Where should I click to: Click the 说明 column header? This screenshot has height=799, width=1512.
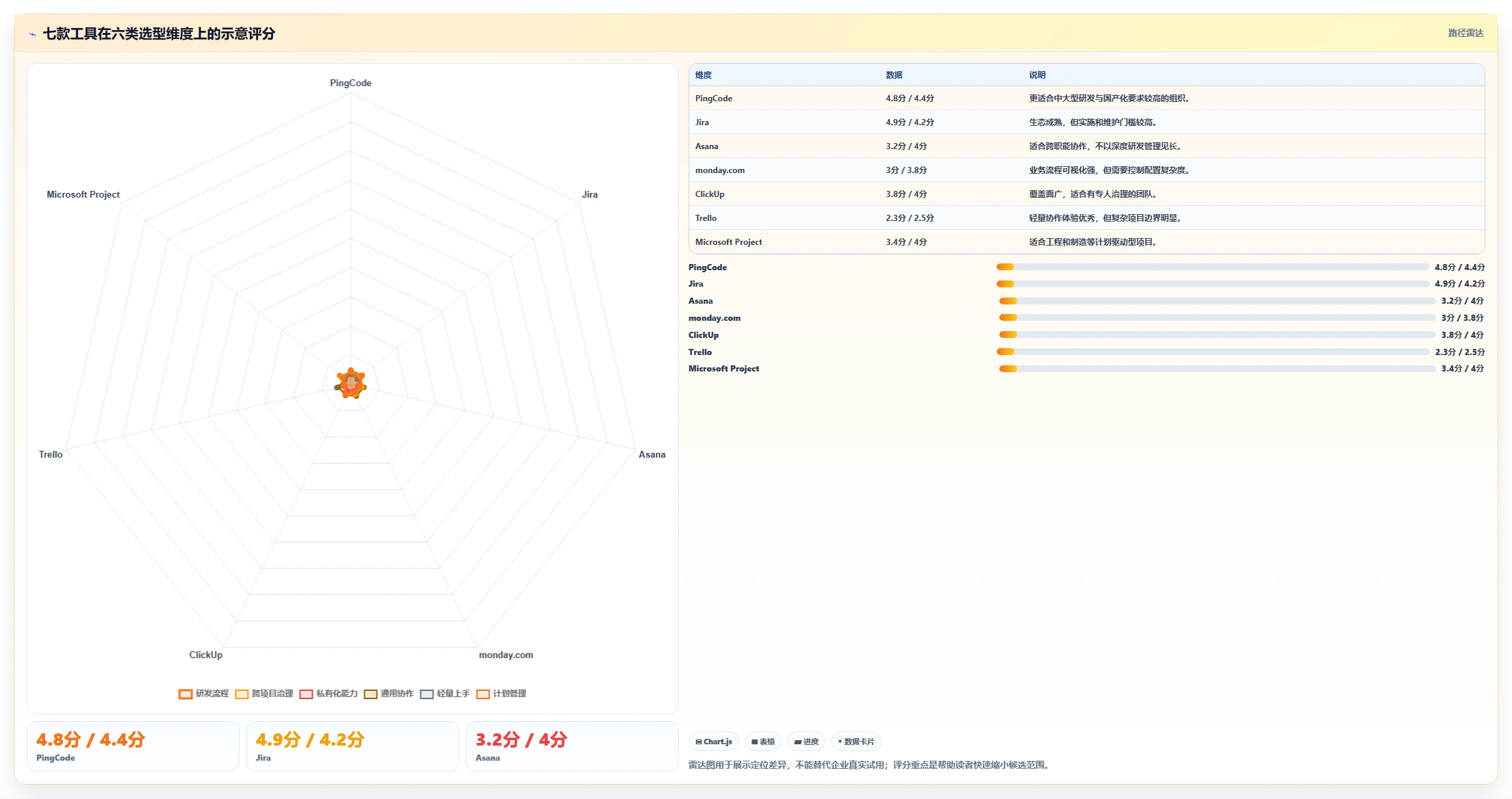[x=1037, y=75]
